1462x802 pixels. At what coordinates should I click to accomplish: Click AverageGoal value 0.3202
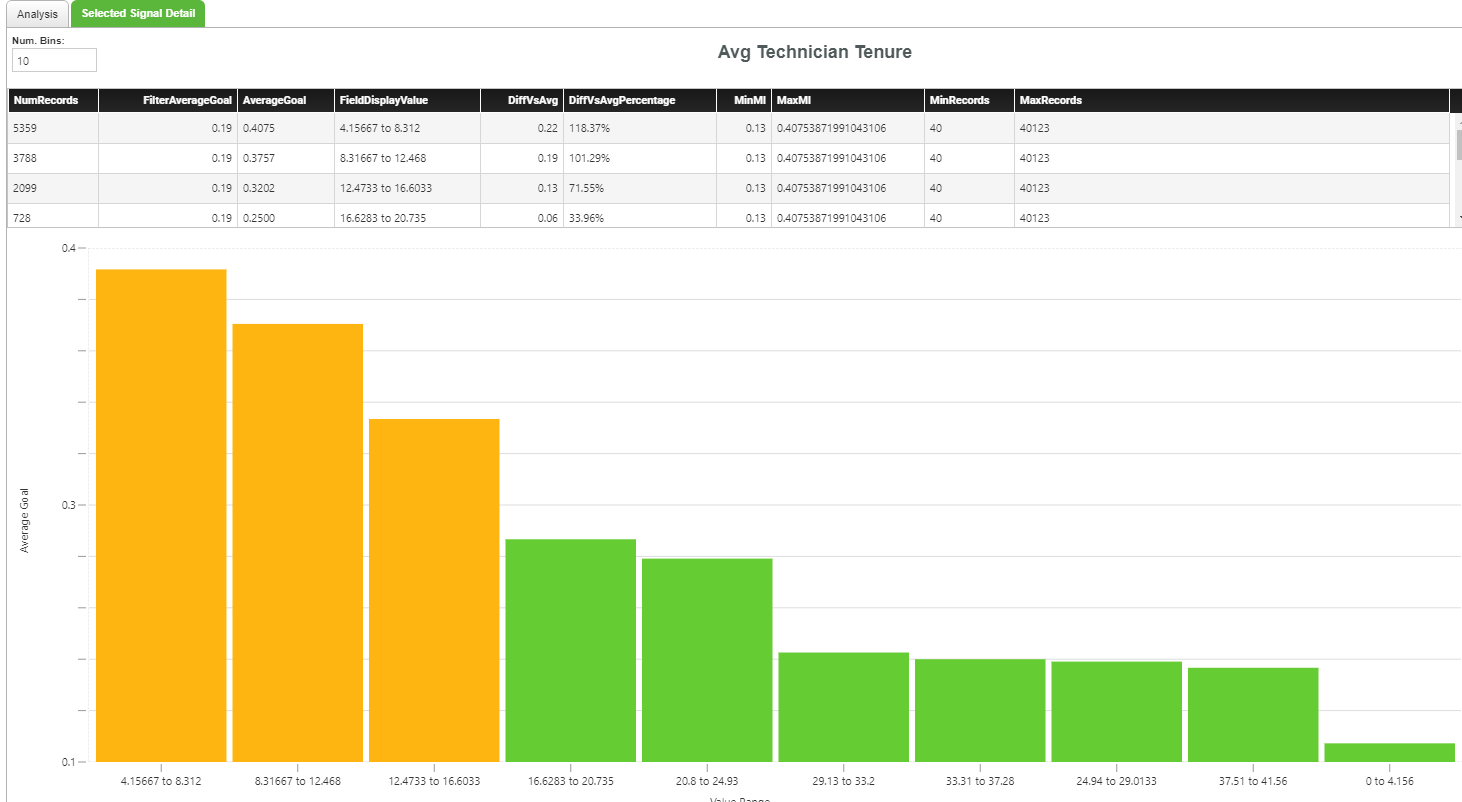tap(286, 188)
